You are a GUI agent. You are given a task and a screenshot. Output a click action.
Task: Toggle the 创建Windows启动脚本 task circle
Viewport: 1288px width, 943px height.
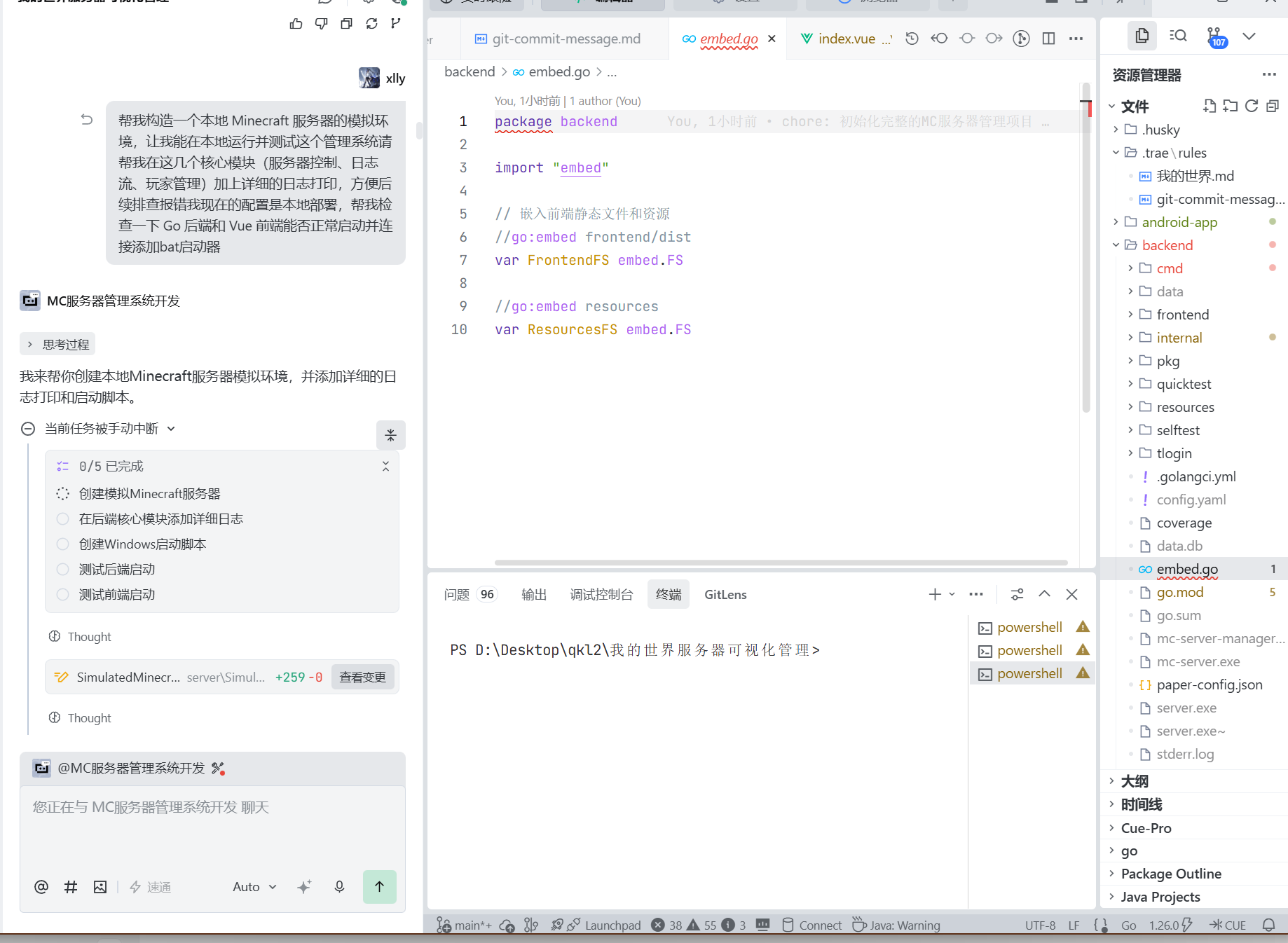click(62, 544)
